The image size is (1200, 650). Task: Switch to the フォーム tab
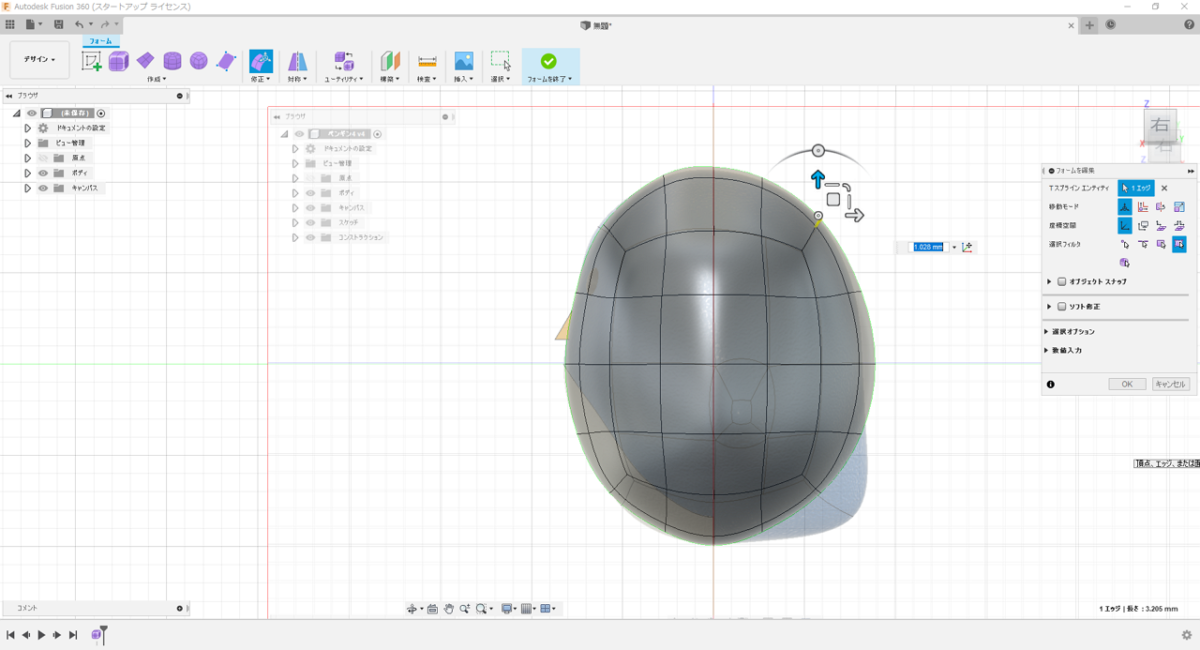pos(101,41)
